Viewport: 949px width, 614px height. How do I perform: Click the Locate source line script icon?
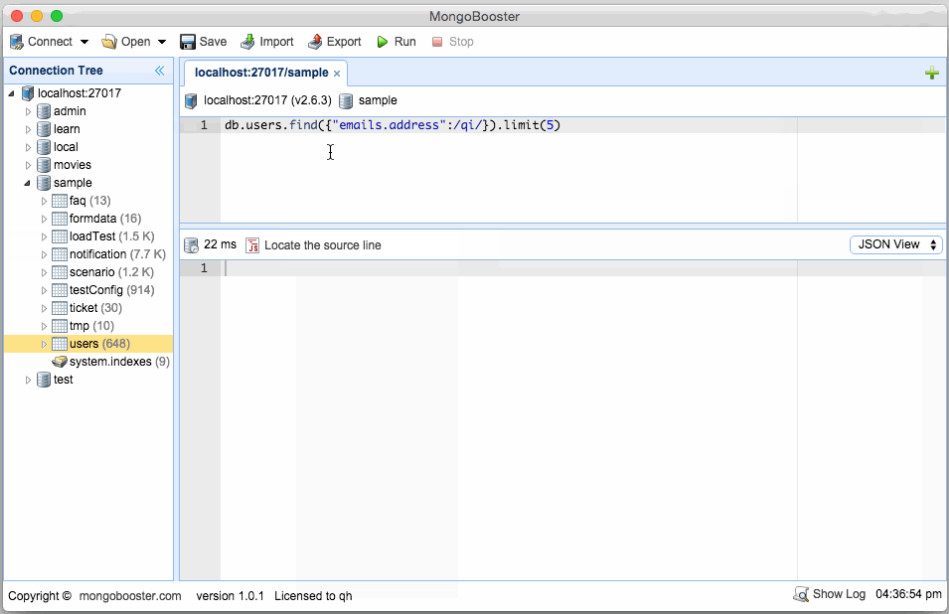pyautogui.click(x=252, y=245)
